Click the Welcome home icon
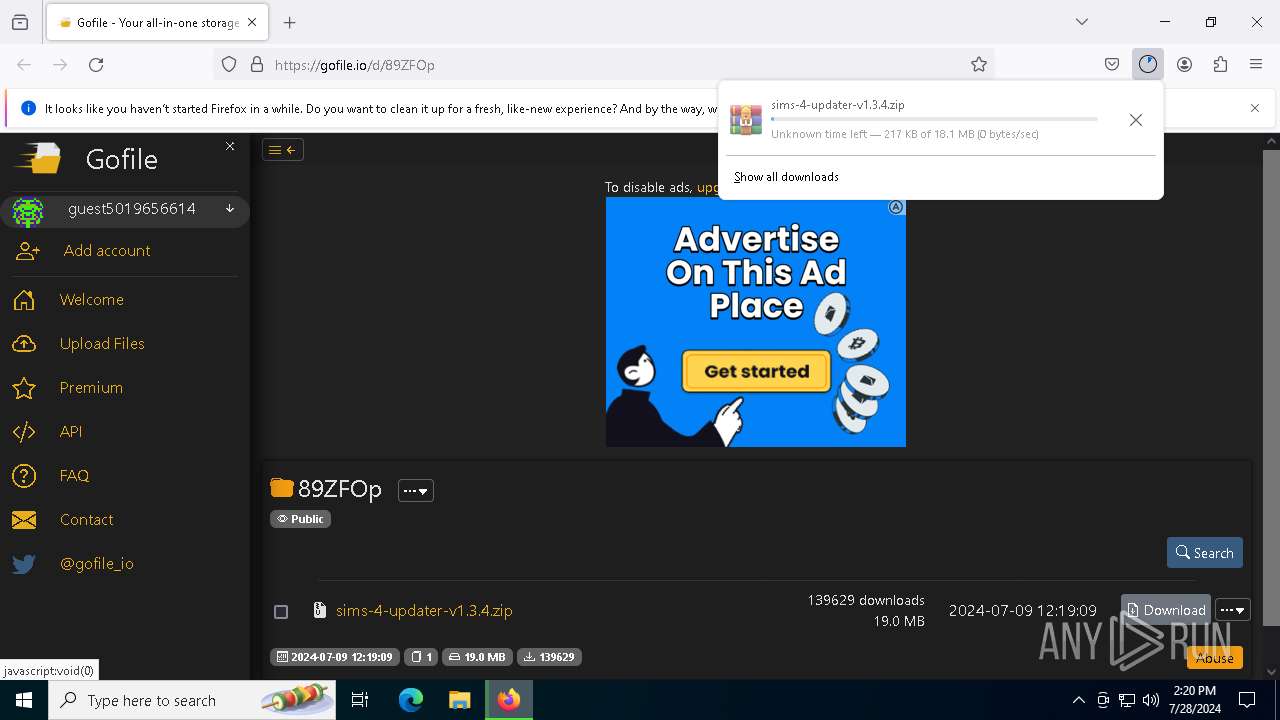Screen dimensions: 1280x720 pos(24,300)
